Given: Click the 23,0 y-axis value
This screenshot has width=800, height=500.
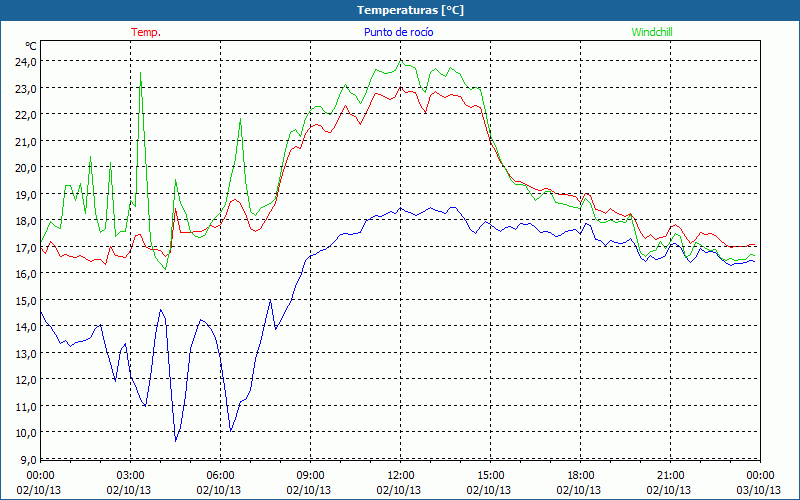Looking at the screenshot, I should tap(26, 88).
